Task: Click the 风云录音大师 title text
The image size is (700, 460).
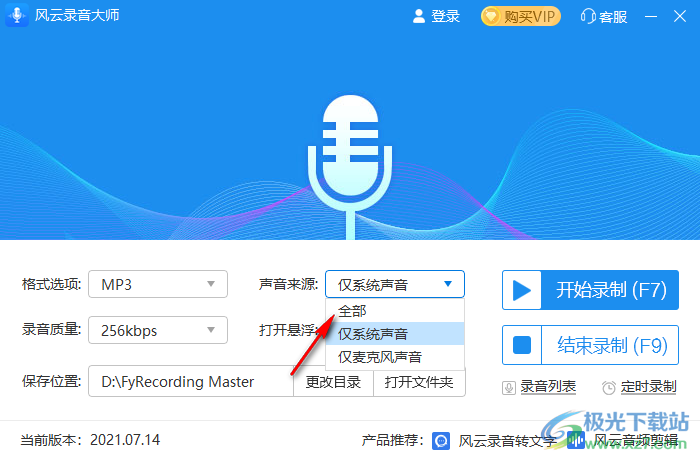Action: (x=77, y=15)
